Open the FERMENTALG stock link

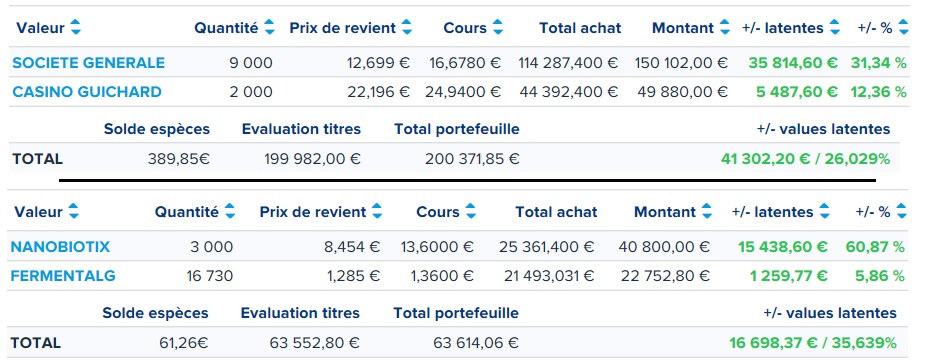click(63, 276)
